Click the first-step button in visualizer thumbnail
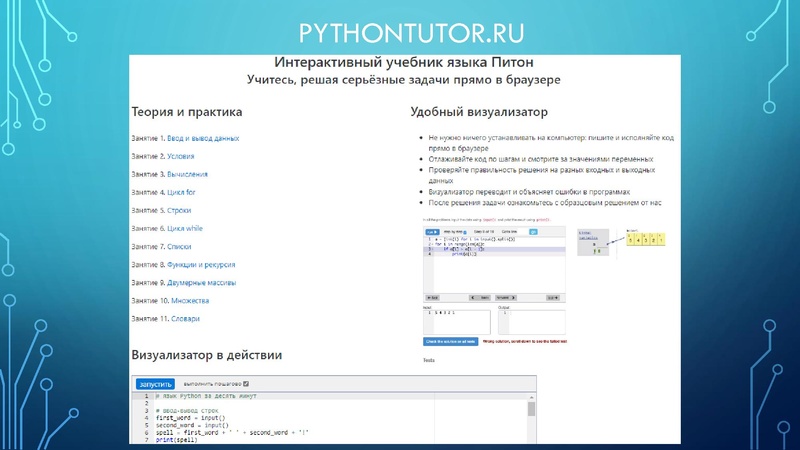The width and height of the screenshot is (800, 450). [x=432, y=298]
